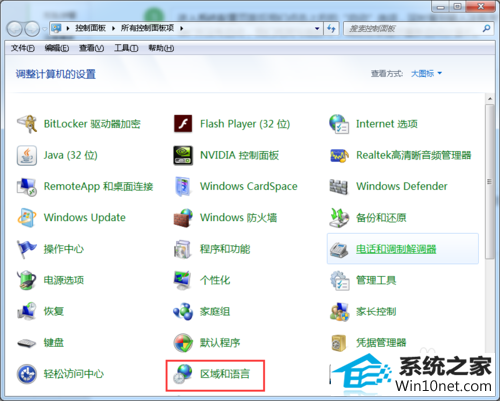500x401 pixels.
Task: Click the Realtek audio manager icon
Action: (339, 155)
